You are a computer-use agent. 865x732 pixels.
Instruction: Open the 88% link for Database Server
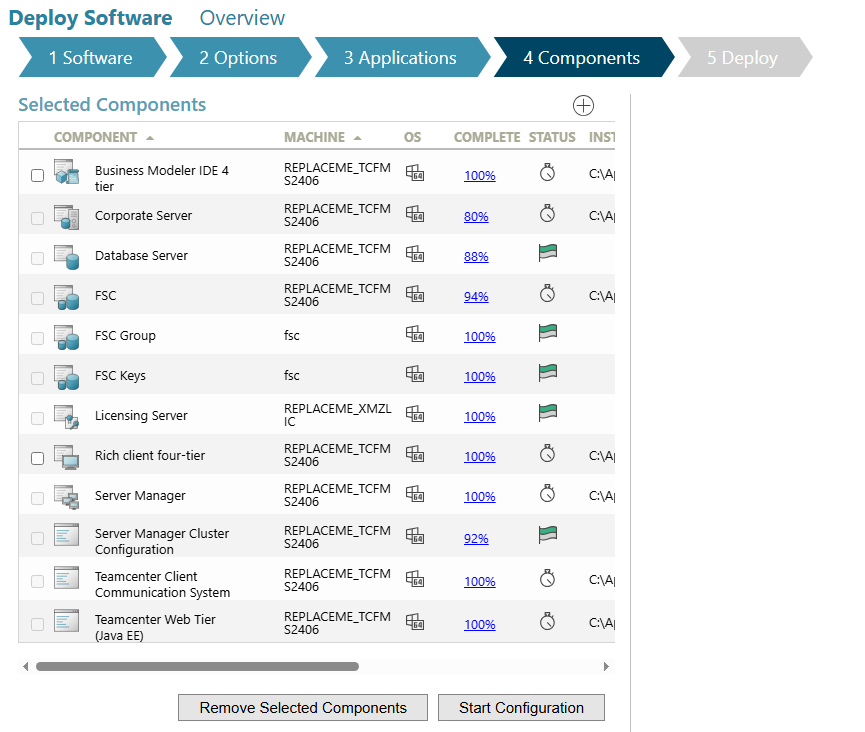476,257
